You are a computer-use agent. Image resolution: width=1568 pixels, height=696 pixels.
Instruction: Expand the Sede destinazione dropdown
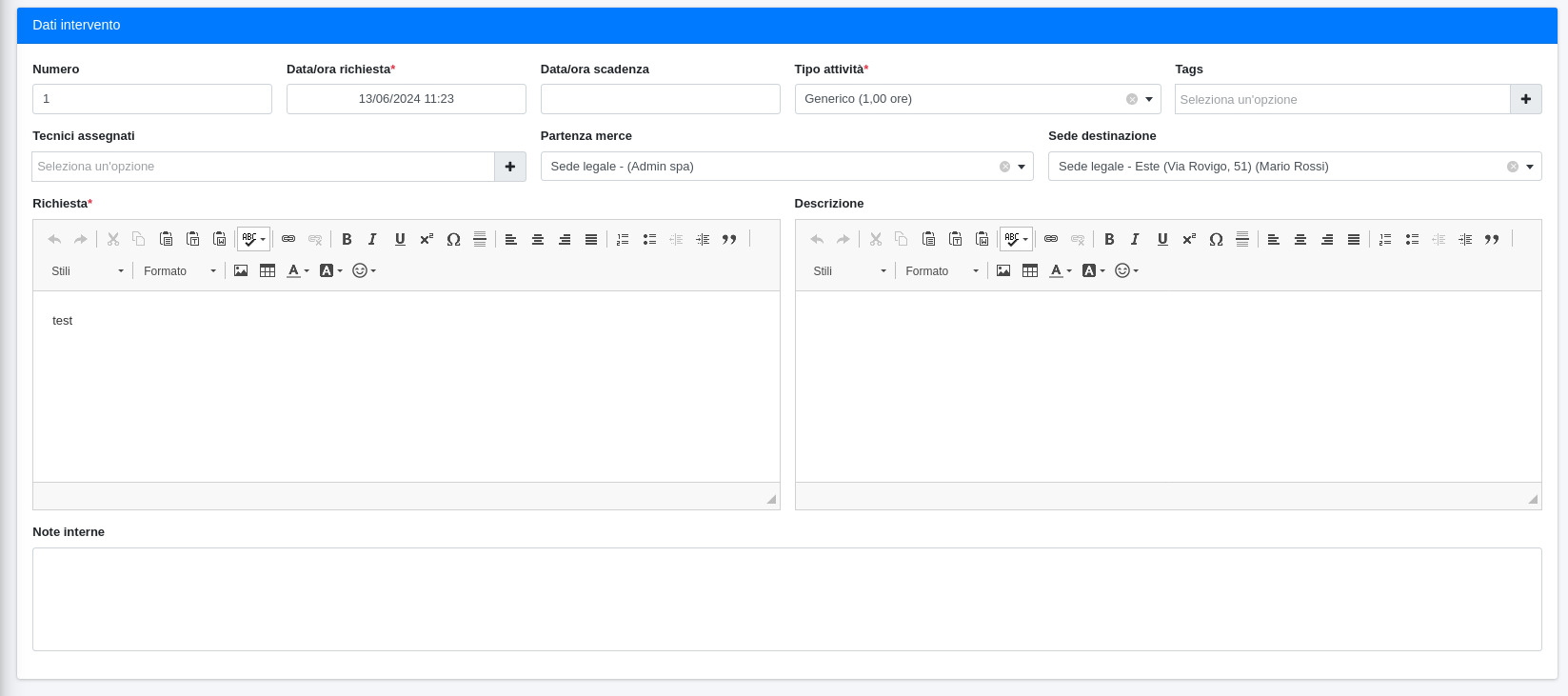[x=1530, y=167]
